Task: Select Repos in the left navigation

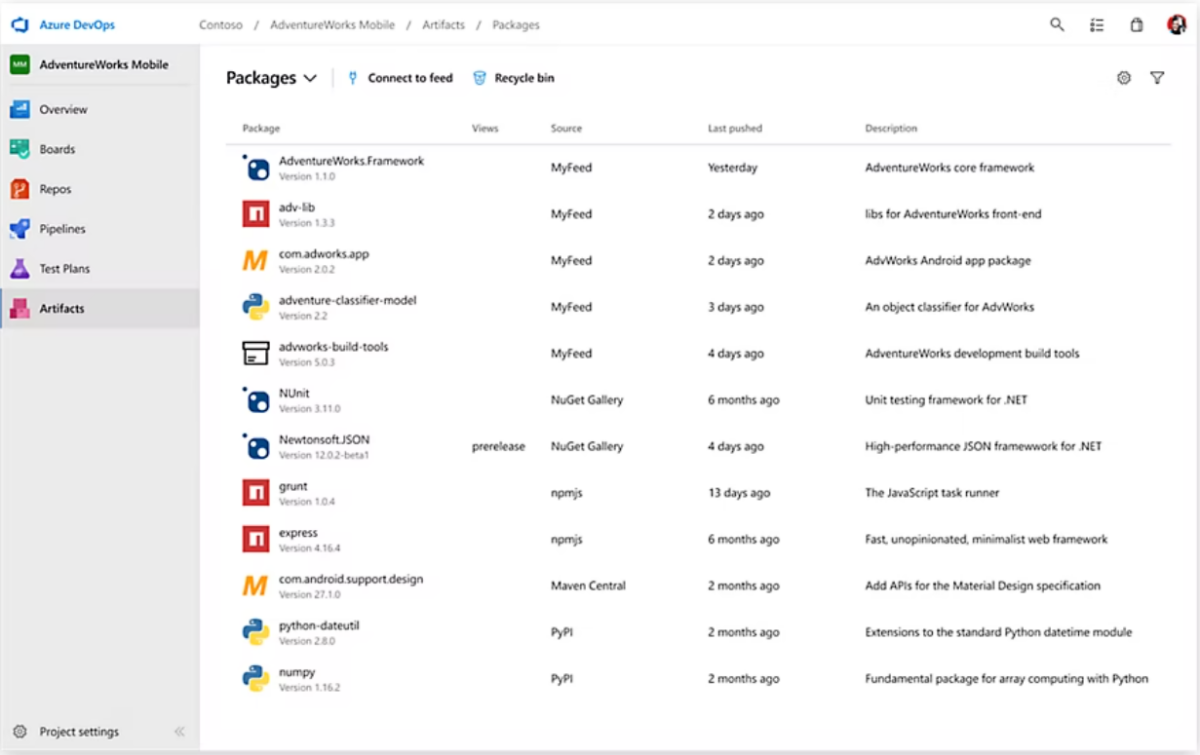Action: tap(56, 188)
